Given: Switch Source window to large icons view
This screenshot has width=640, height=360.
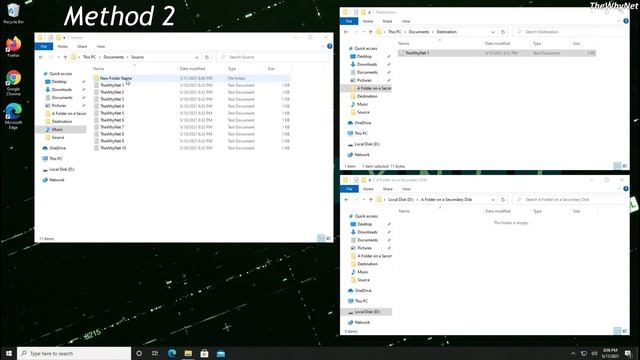Looking at the screenshot, I should coord(328,238).
